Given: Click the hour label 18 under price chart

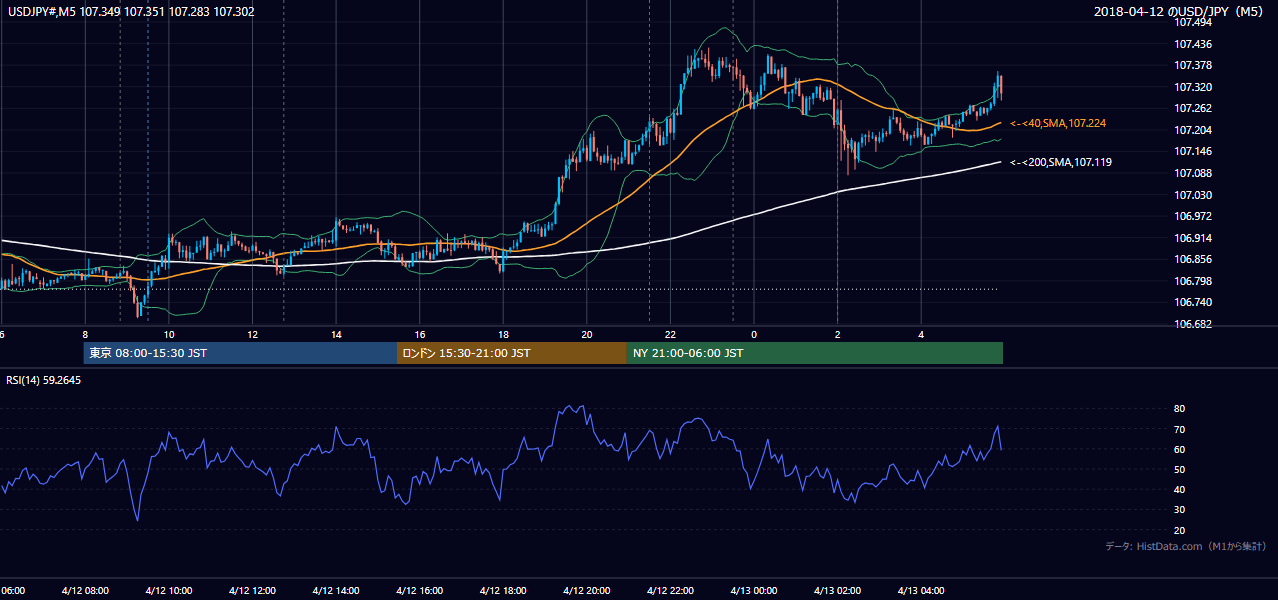Looking at the screenshot, I should [x=503, y=335].
